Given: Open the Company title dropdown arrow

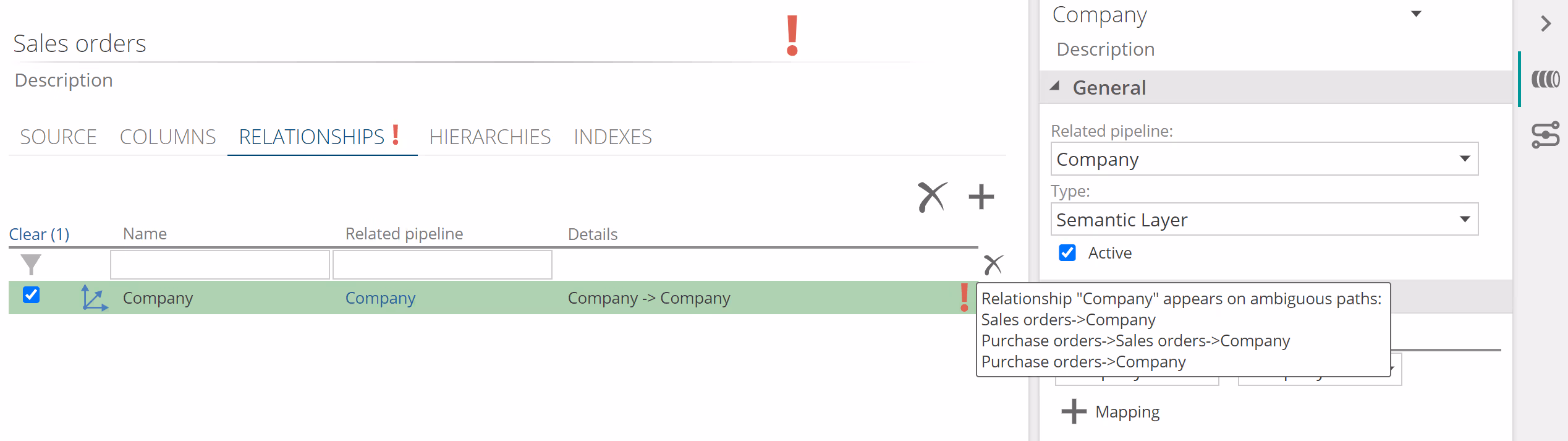Looking at the screenshot, I should pyautogui.click(x=1416, y=14).
